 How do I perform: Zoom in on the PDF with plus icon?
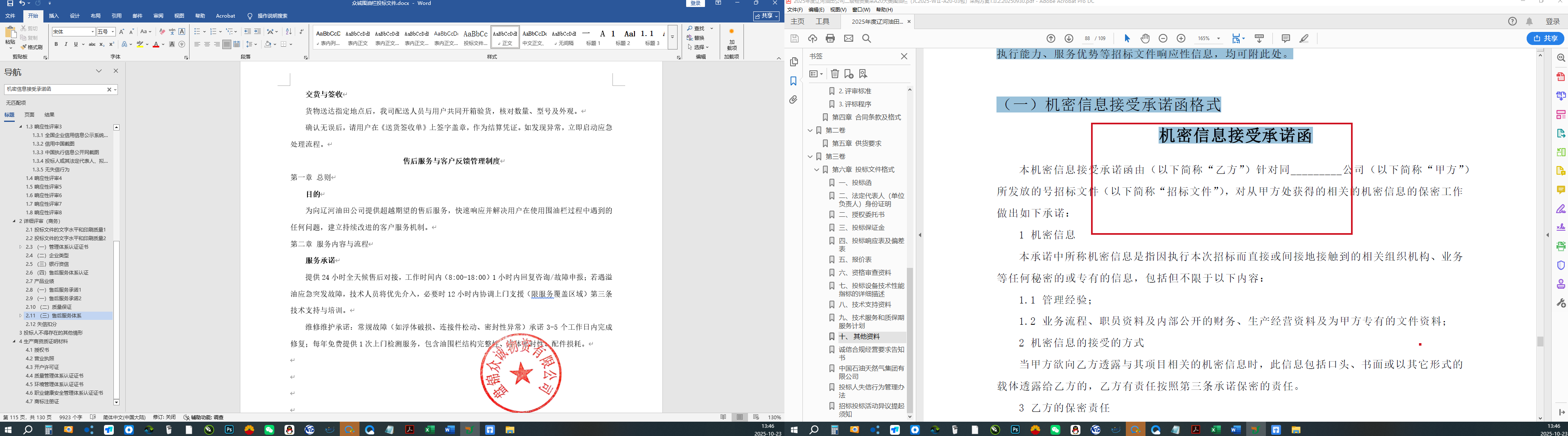tap(1181, 38)
